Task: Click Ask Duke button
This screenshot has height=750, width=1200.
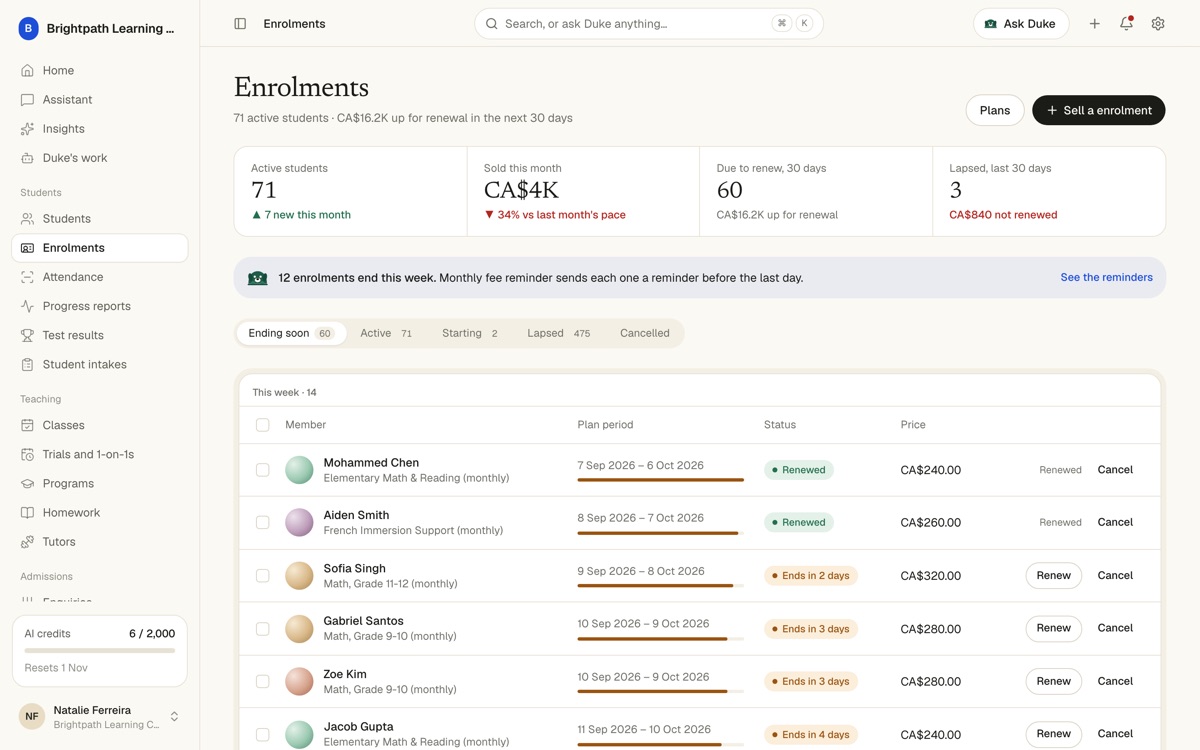Action: (x=1021, y=24)
